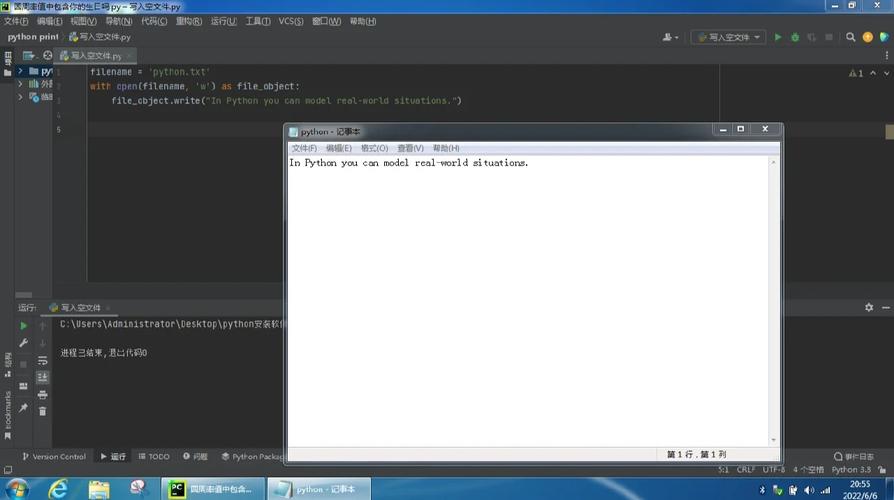Open the TODO tool window
Viewport: 894px width, 500px height.
tap(154, 456)
